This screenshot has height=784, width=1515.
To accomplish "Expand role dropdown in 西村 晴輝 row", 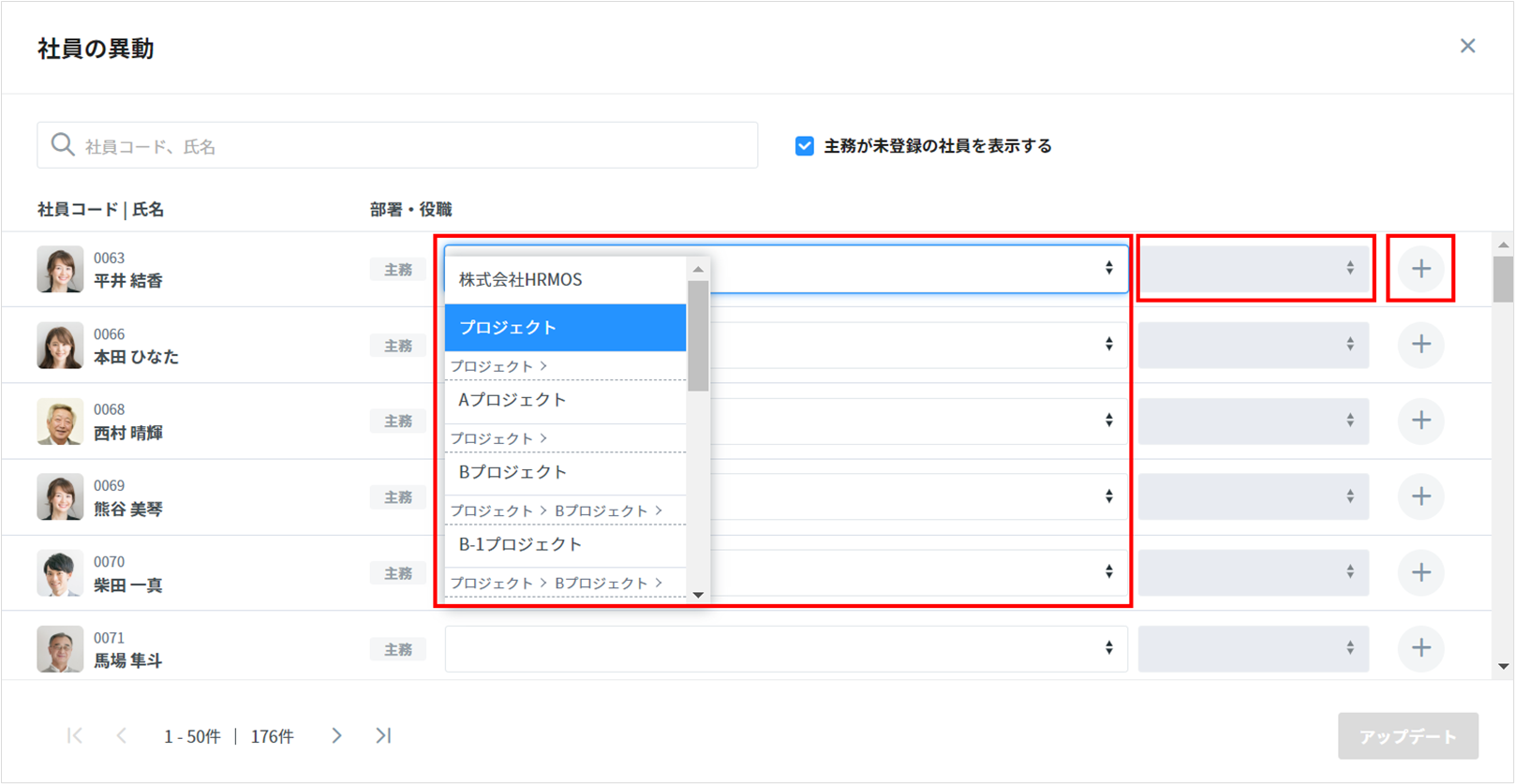I will click(1253, 421).
